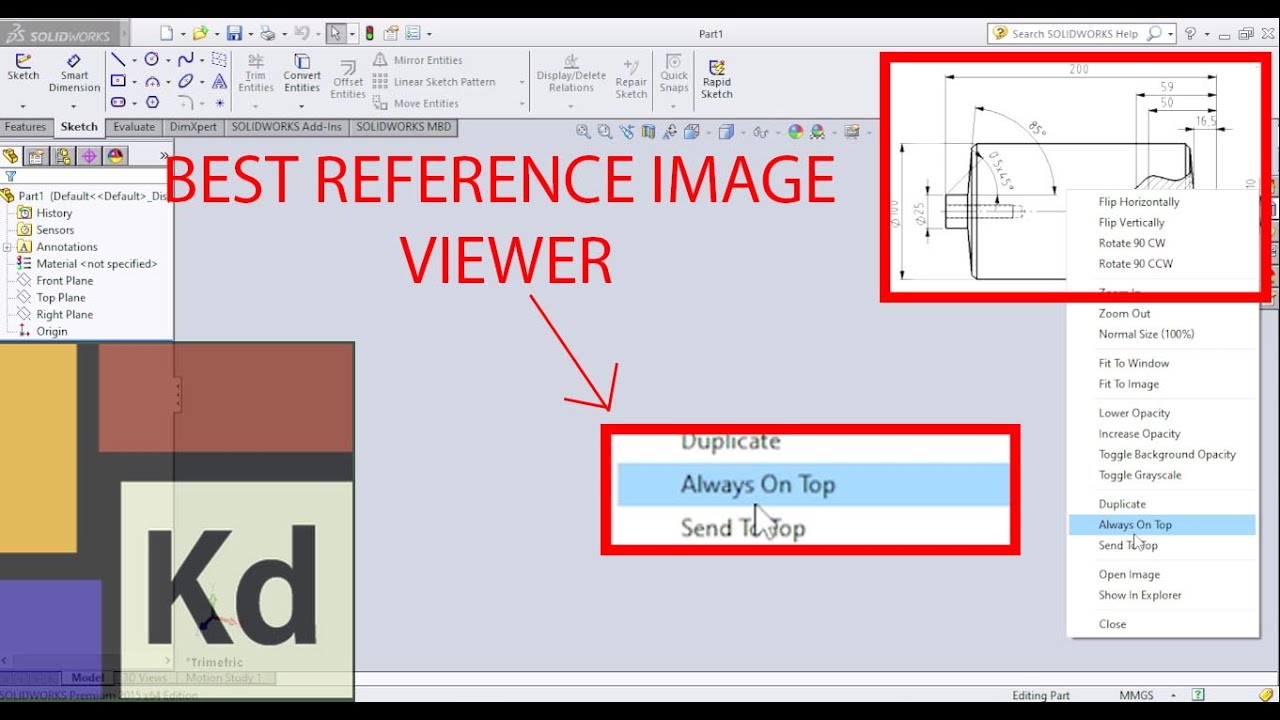Open the Trim Entities dropdown arrow
Image resolution: width=1280 pixels, height=720 pixels.
pyautogui.click(x=256, y=104)
